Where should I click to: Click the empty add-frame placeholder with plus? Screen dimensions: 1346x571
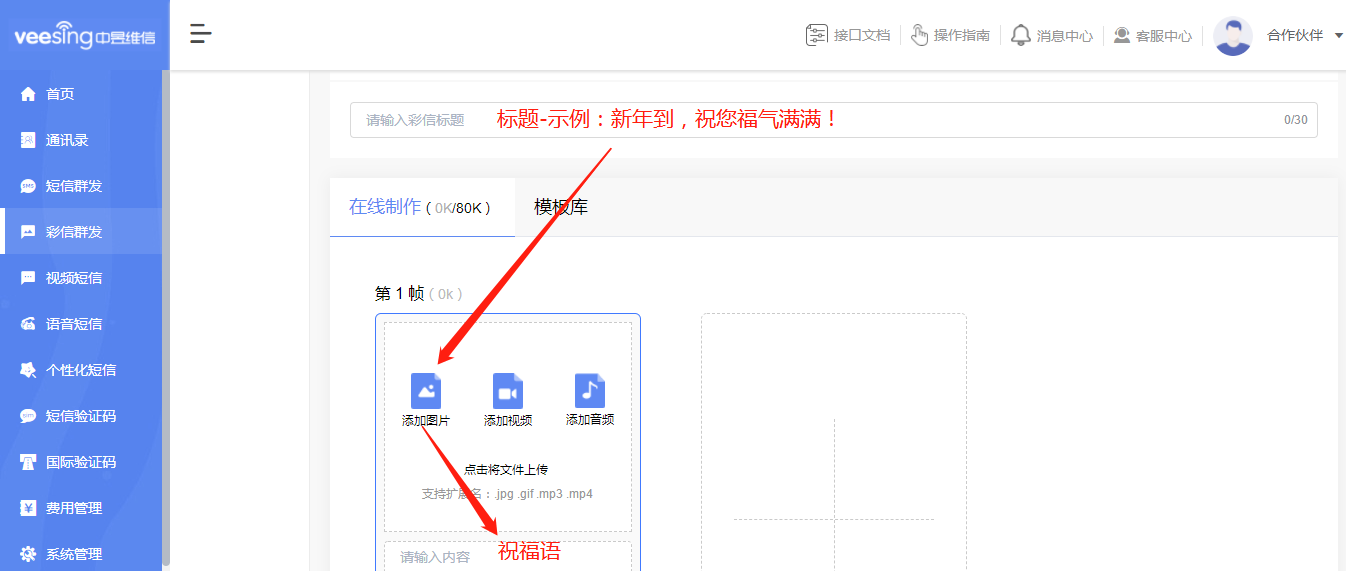(x=833, y=480)
